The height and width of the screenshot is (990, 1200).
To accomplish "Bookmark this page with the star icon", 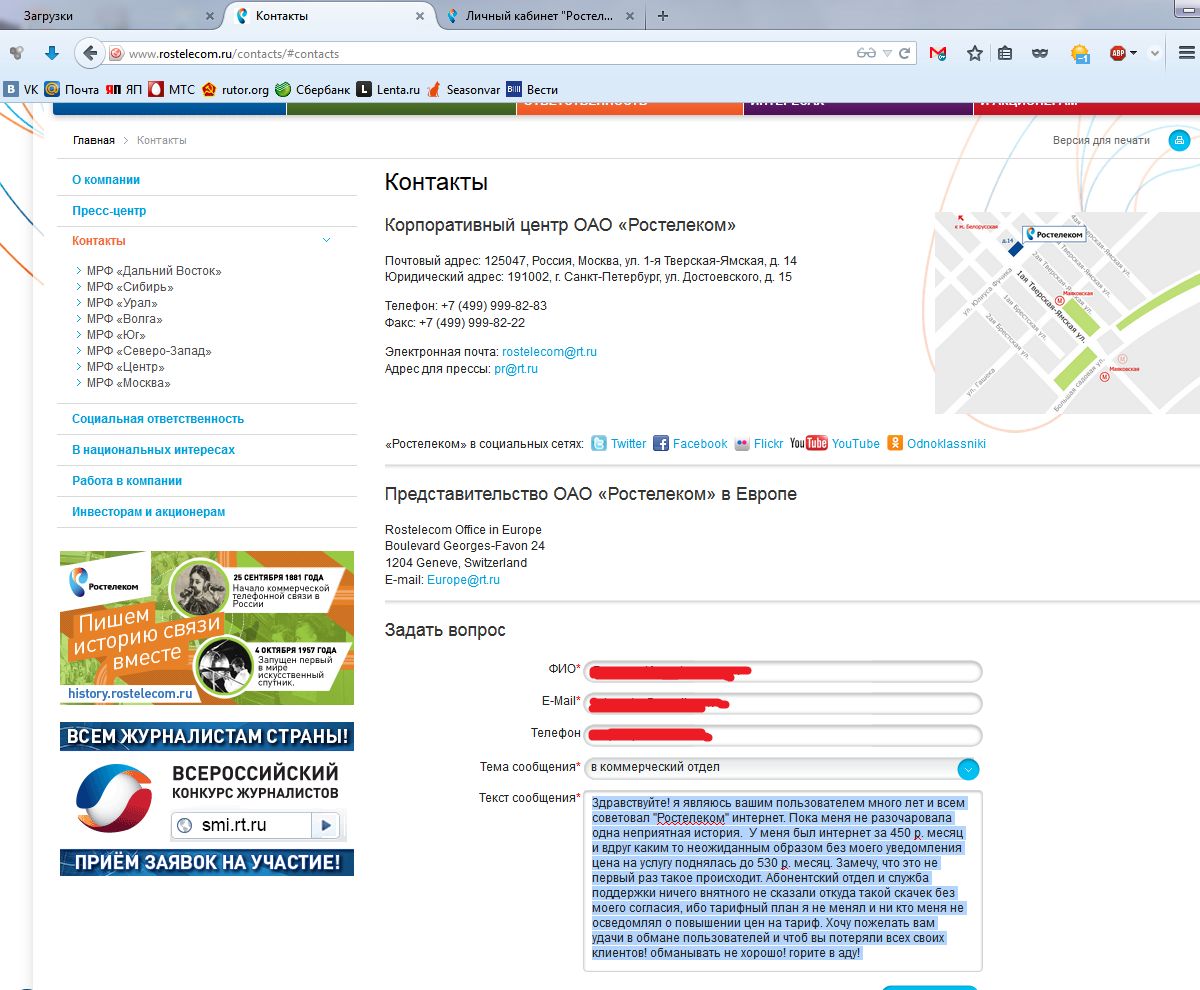I will (x=975, y=54).
